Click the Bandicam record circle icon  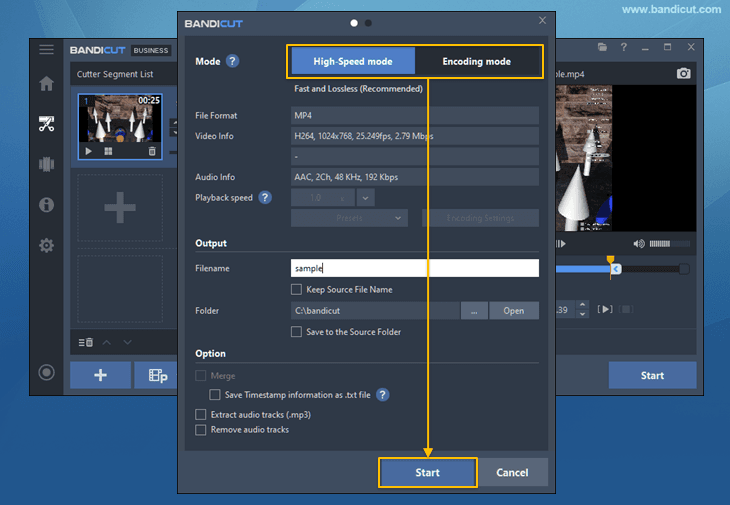[x=46, y=372]
